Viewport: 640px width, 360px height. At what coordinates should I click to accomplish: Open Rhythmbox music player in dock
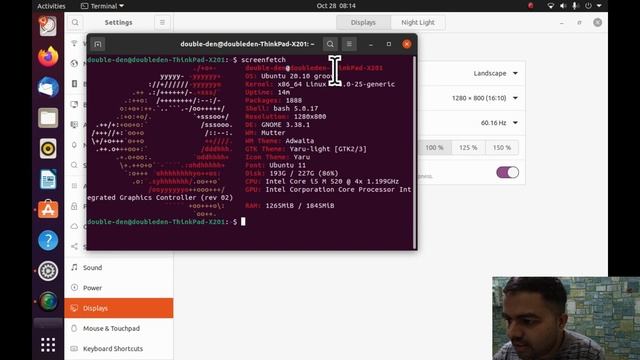point(48,149)
